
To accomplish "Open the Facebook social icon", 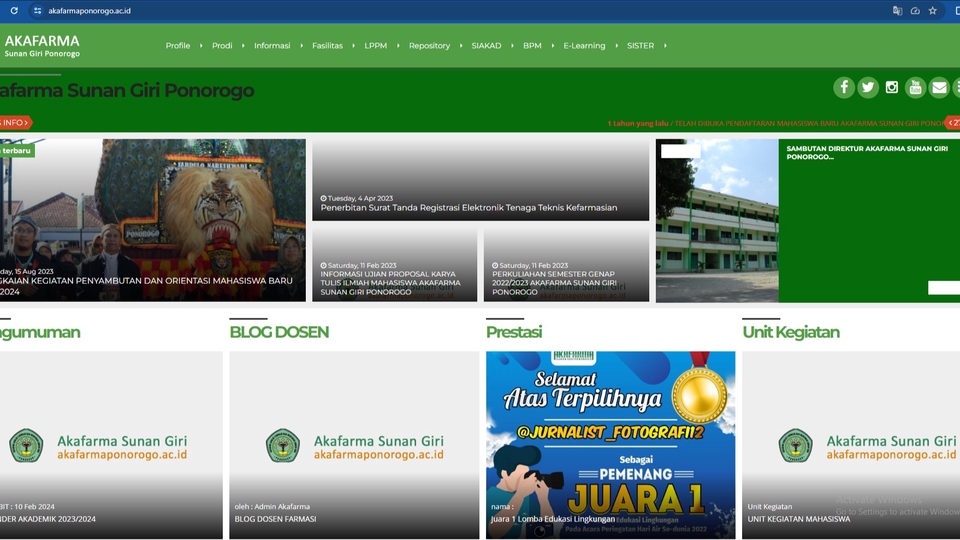I will (x=844, y=88).
